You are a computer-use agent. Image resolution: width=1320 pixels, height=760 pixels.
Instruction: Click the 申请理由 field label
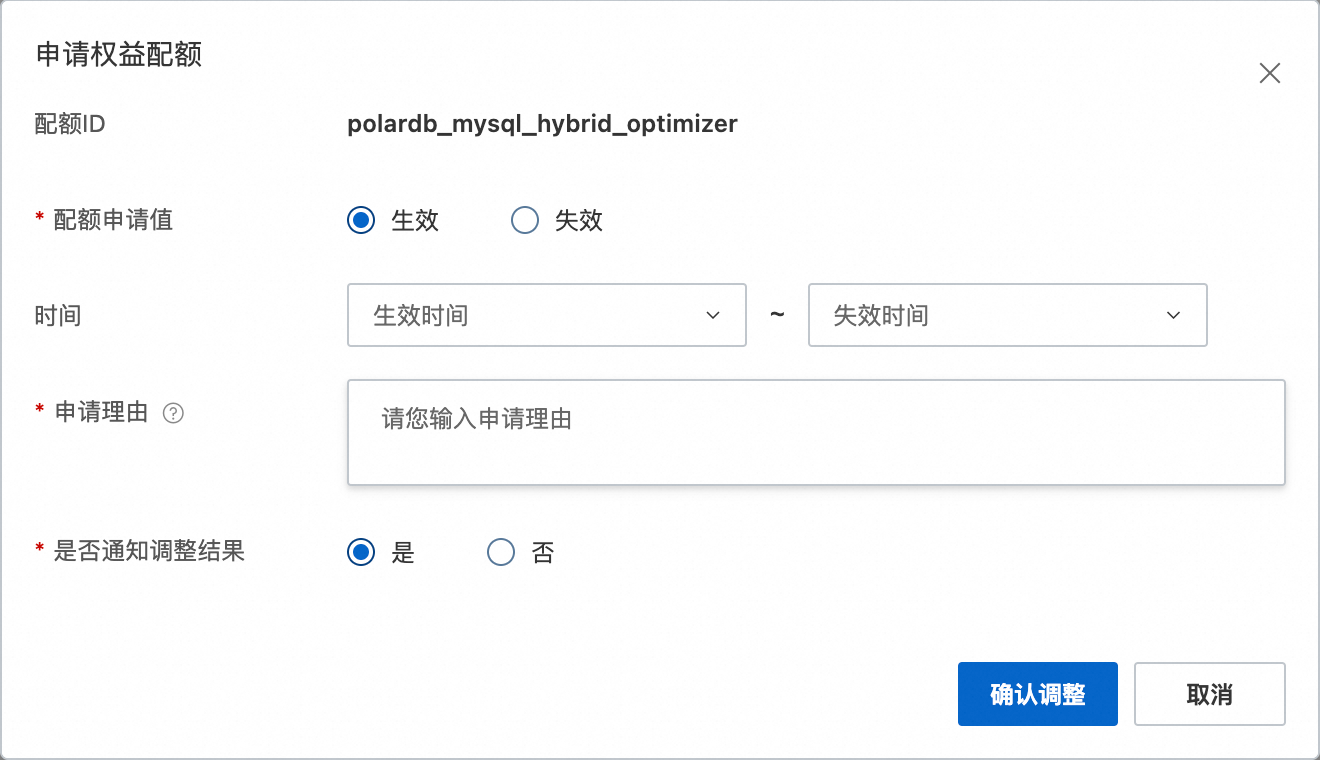pos(101,412)
